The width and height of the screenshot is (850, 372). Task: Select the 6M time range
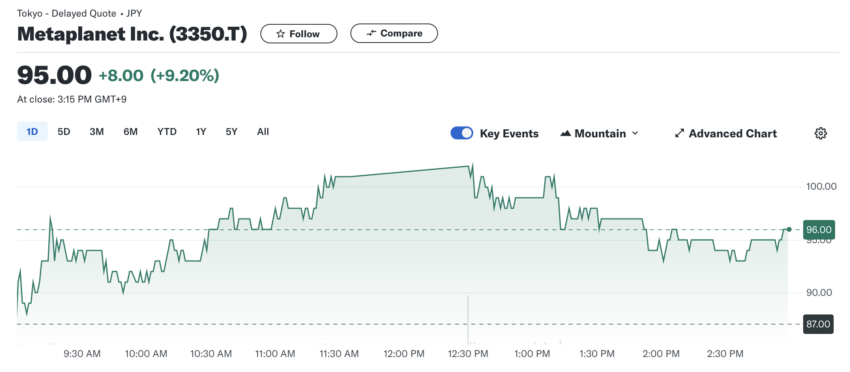(130, 132)
